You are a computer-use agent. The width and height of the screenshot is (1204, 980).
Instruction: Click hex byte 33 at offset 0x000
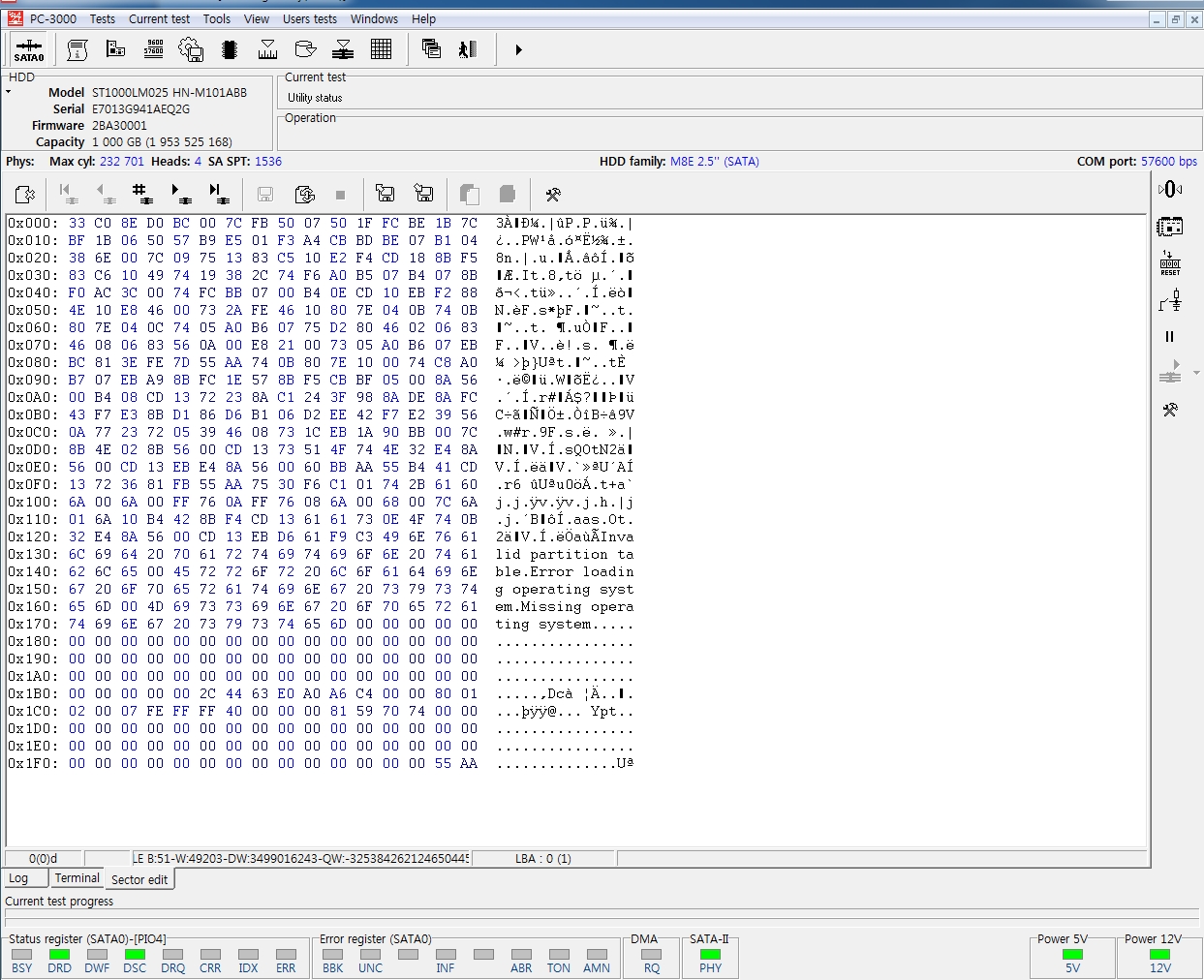77,223
